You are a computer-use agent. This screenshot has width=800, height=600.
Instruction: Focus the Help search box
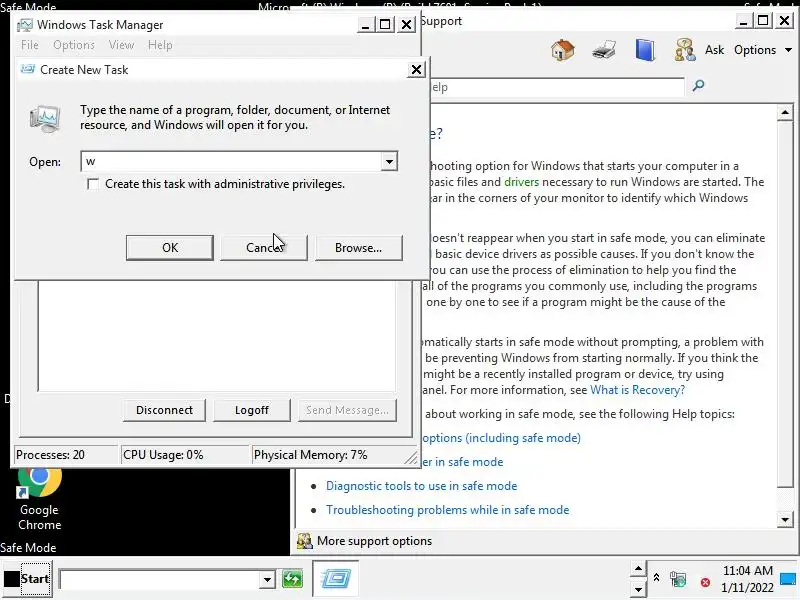[x=557, y=87]
